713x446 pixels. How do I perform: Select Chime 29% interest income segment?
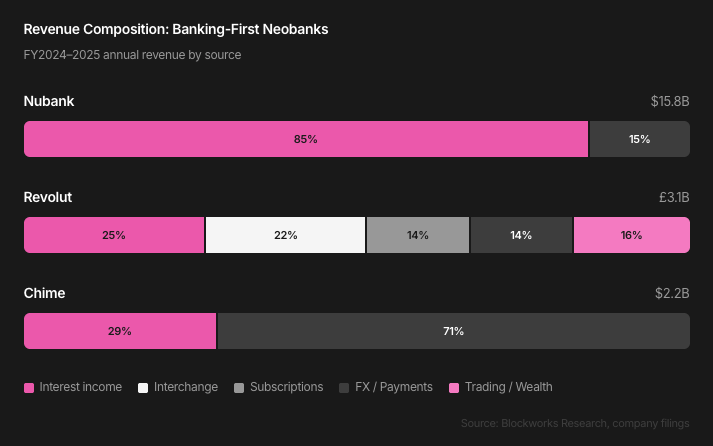click(x=120, y=331)
